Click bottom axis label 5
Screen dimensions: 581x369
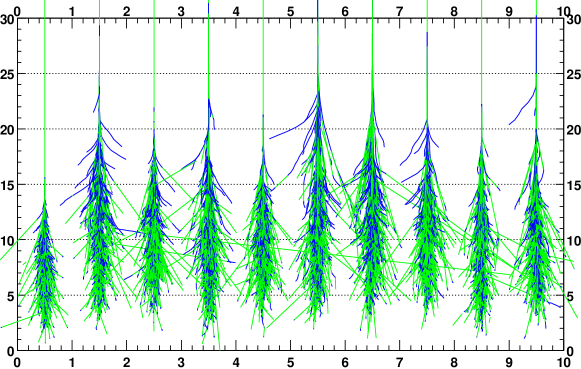(290, 362)
